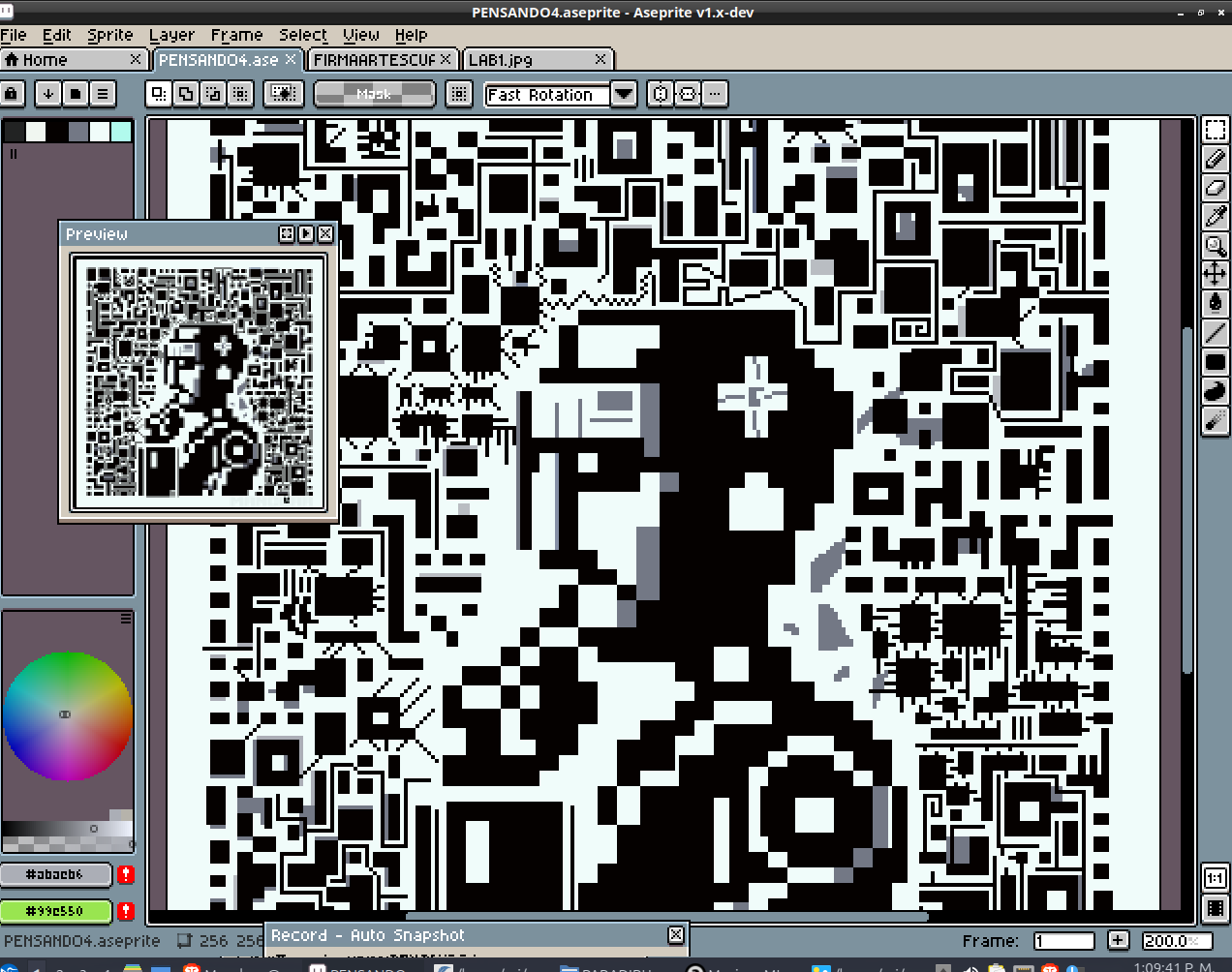Select the Rectangular Marquee tool
Screen dimensions: 1232x972
click(1215, 130)
